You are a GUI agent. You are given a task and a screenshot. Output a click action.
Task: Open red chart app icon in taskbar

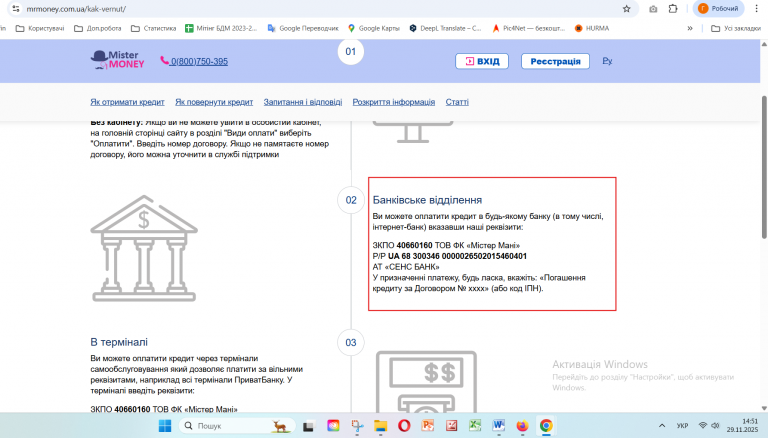(x=452, y=426)
